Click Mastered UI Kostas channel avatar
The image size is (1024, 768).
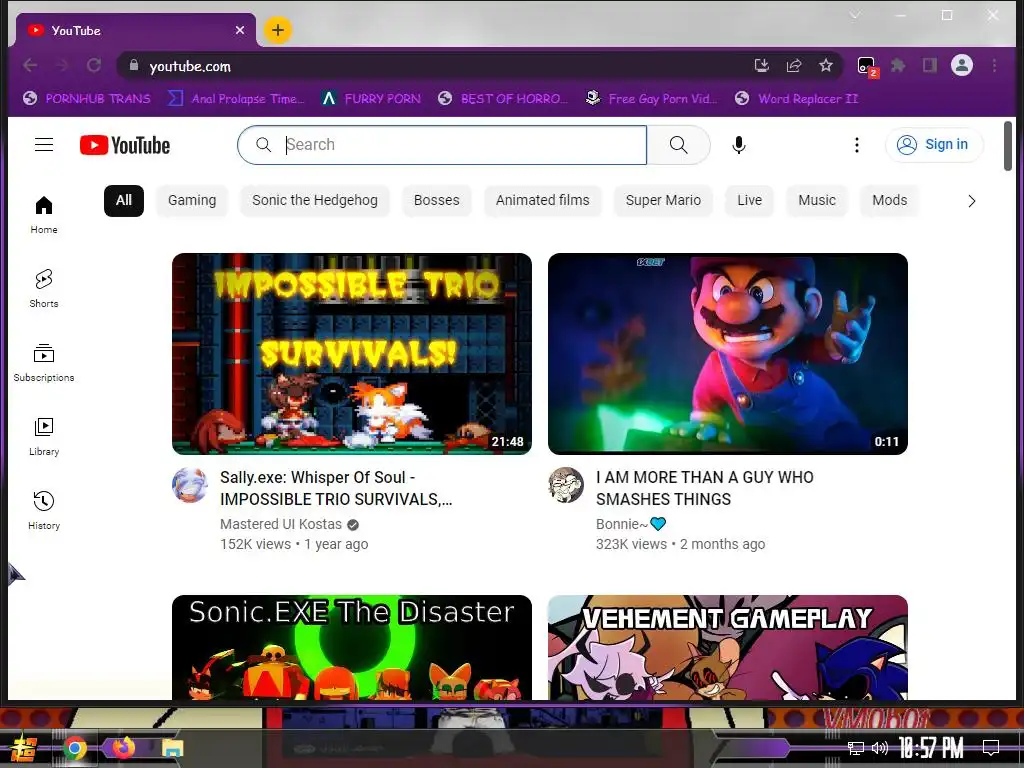coord(190,485)
